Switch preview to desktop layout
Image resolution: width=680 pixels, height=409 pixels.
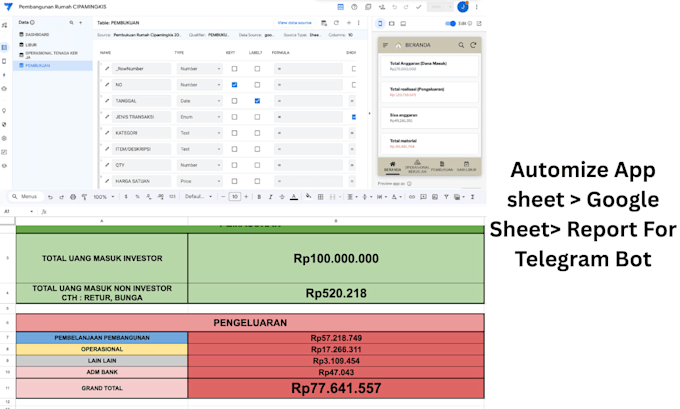(x=403, y=23)
